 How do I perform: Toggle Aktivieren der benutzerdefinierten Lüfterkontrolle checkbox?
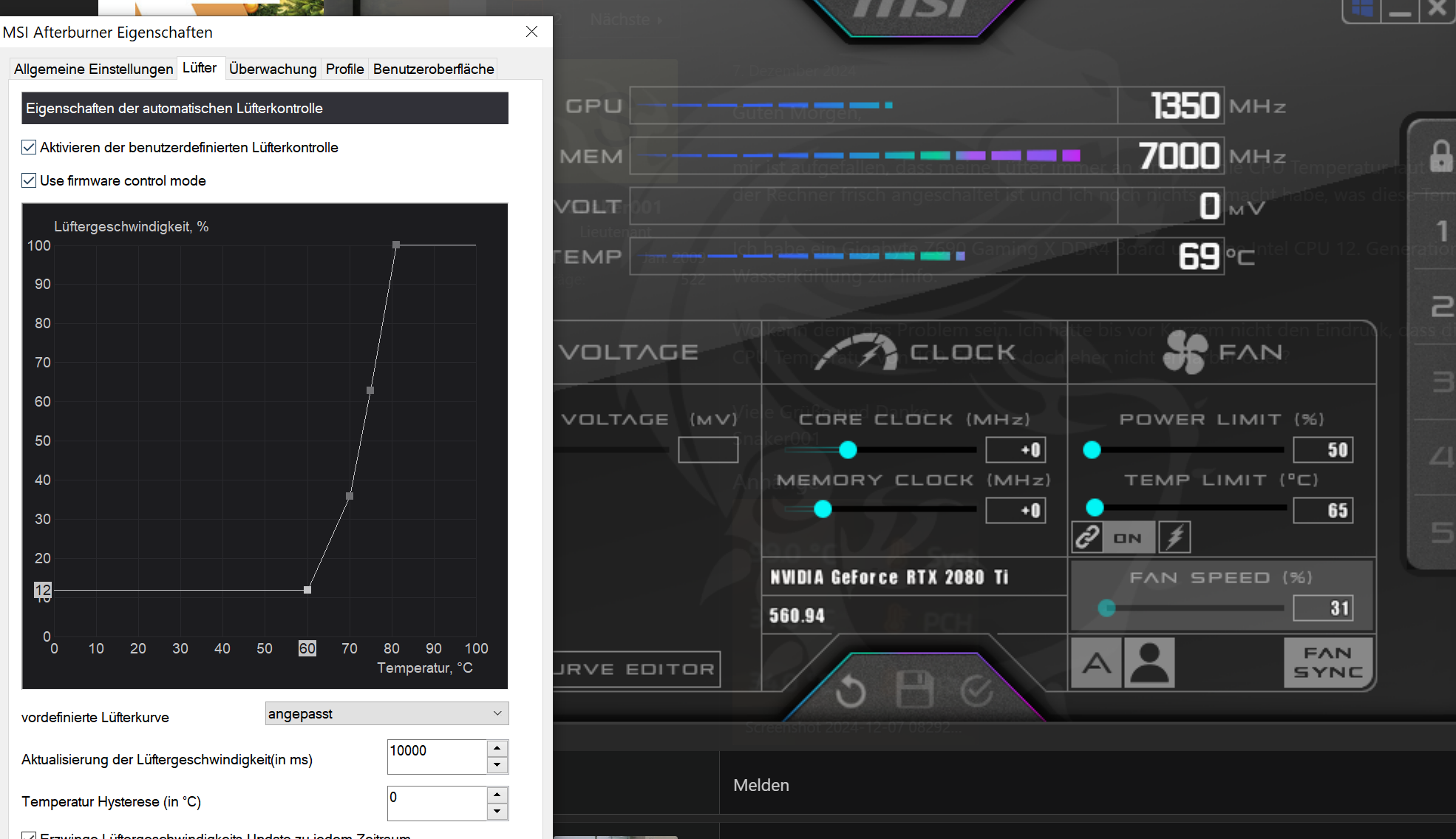pos(29,147)
